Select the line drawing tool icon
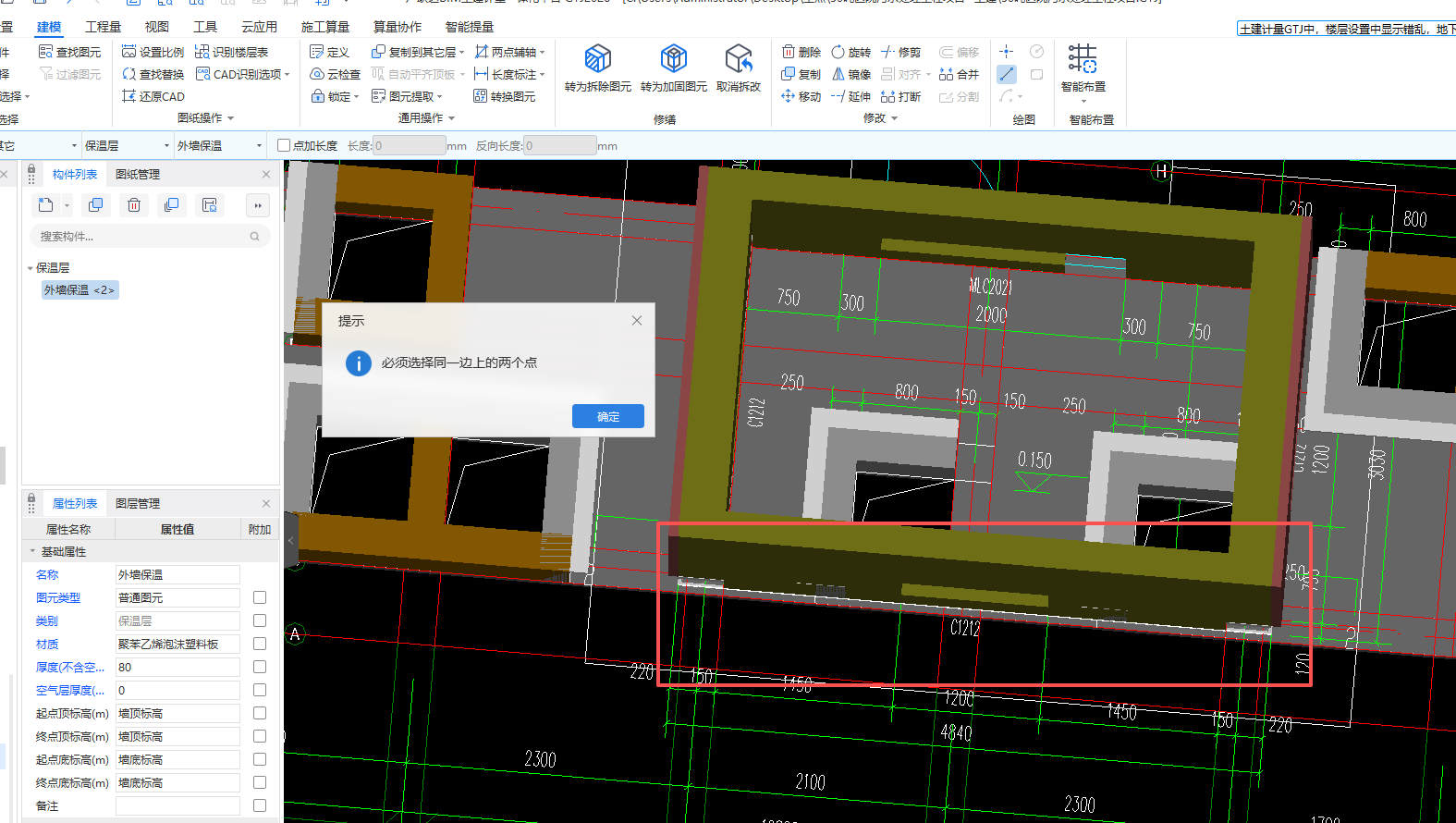This screenshot has width=1456, height=823. (x=1007, y=74)
